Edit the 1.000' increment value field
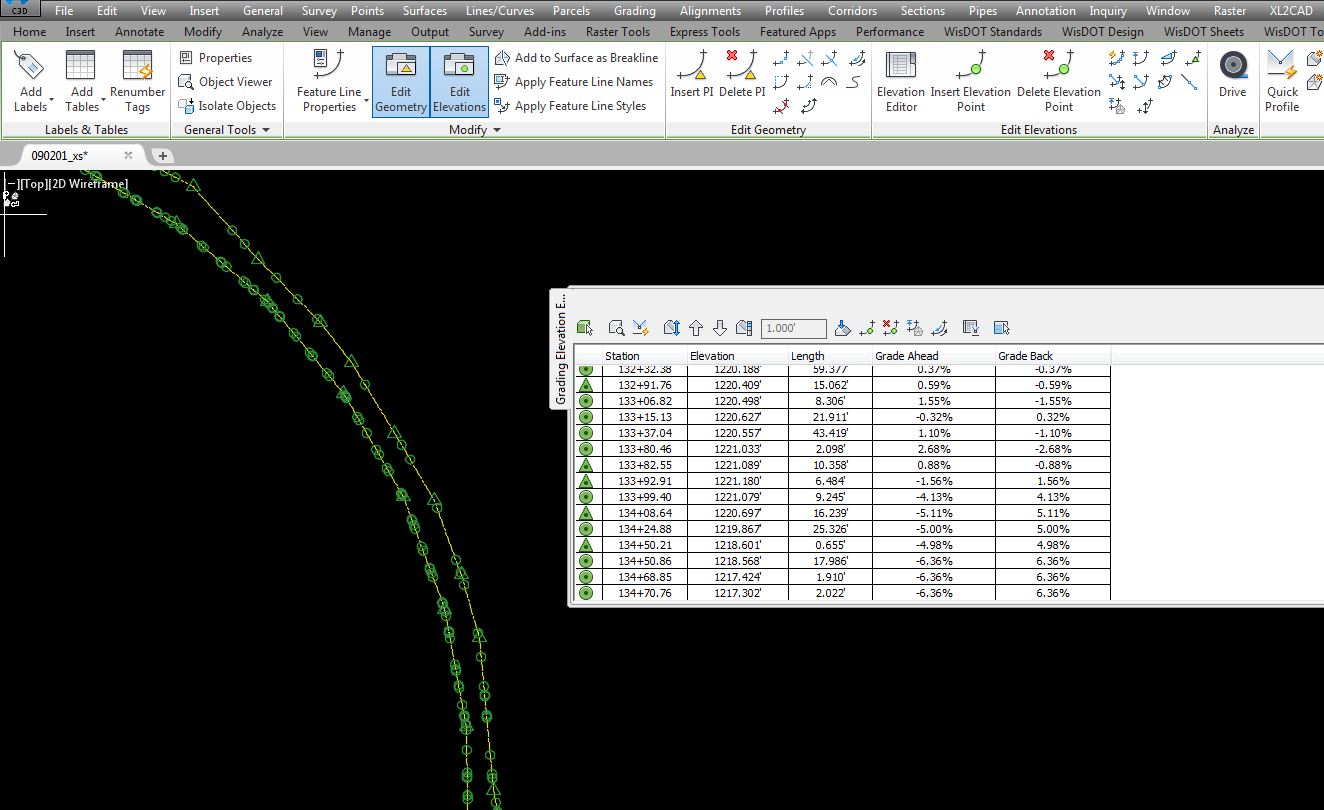Screen dimensions: 1324x810 point(793,326)
